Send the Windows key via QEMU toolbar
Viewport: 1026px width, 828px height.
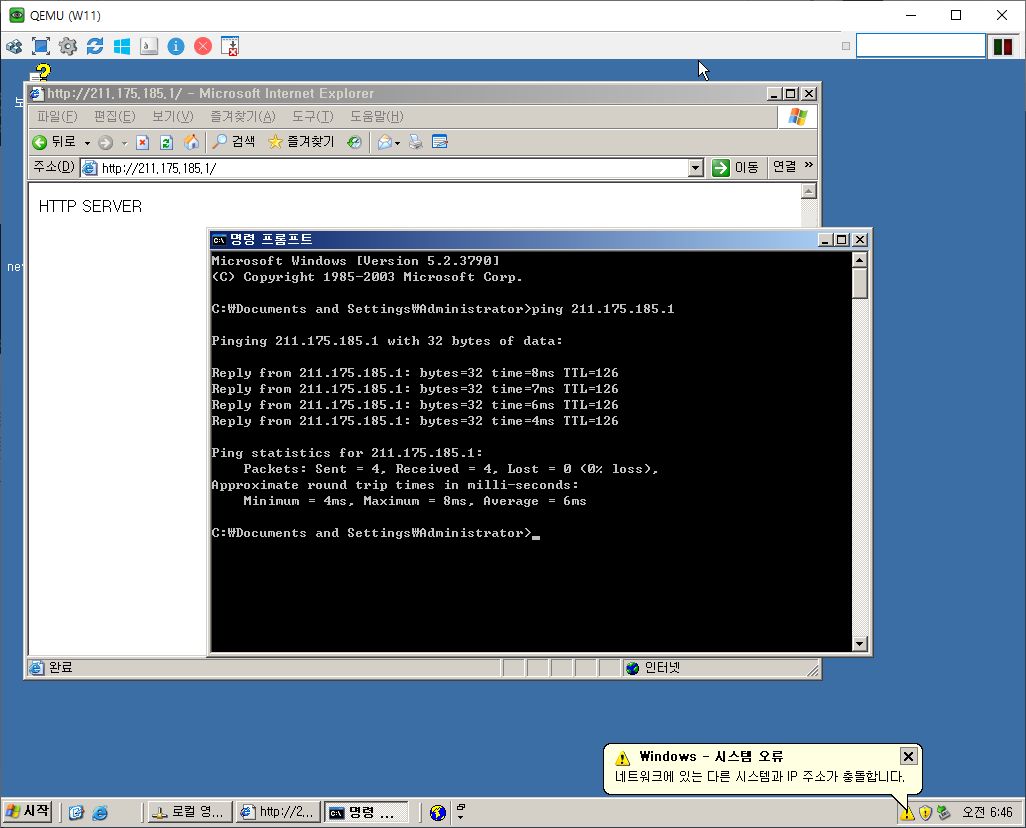pos(122,46)
